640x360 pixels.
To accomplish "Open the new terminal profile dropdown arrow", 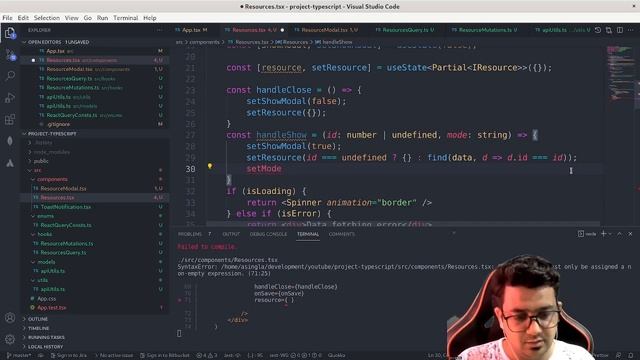I will 610,234.
